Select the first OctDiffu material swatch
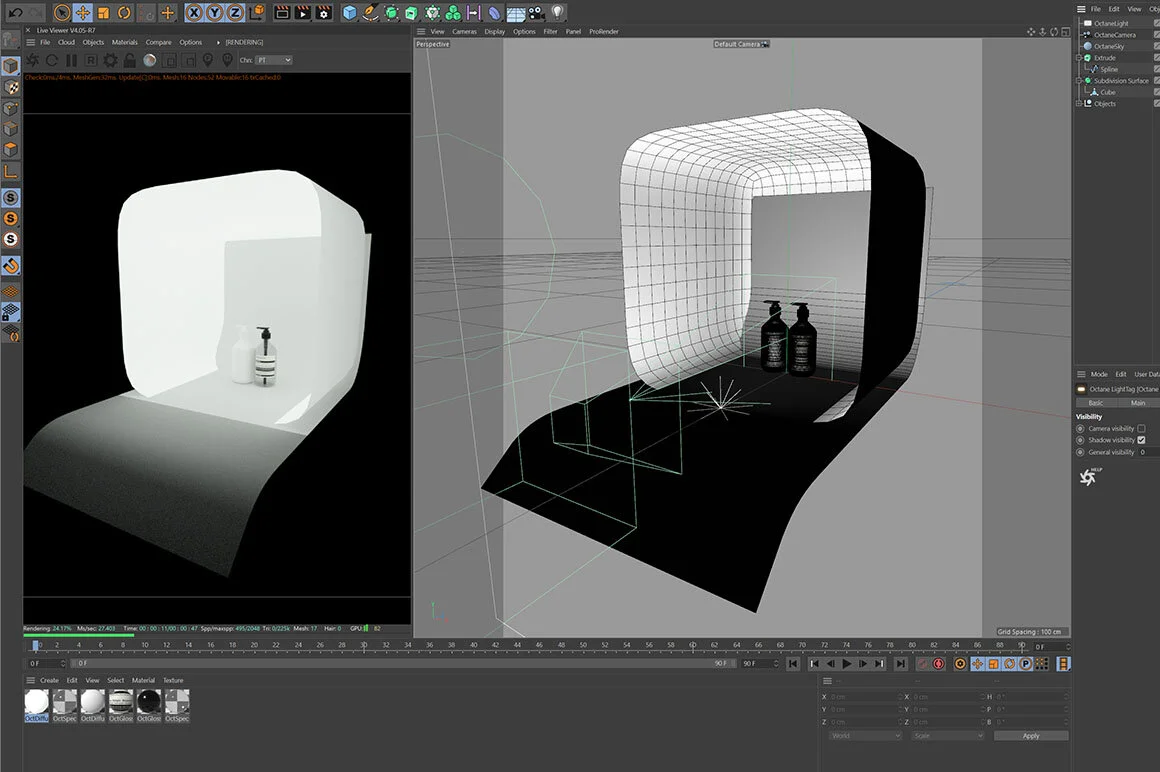This screenshot has width=1160, height=772. (x=36, y=703)
